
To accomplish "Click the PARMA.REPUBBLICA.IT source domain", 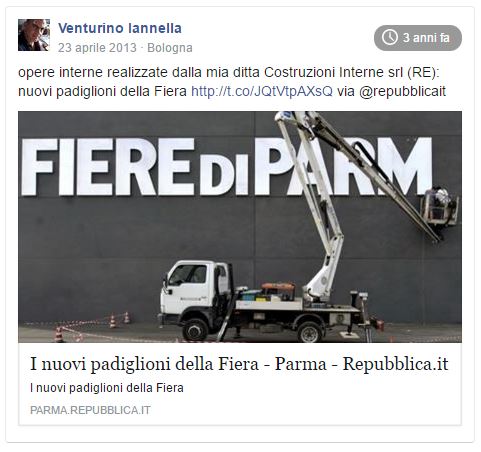I will pos(90,410).
